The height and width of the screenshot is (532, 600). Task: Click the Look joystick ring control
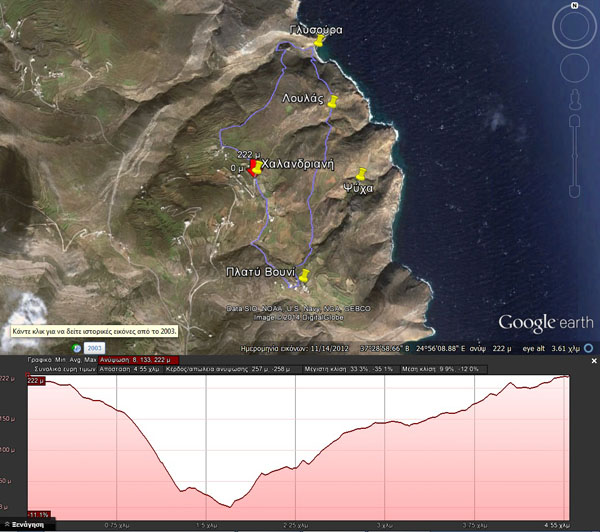[574, 26]
